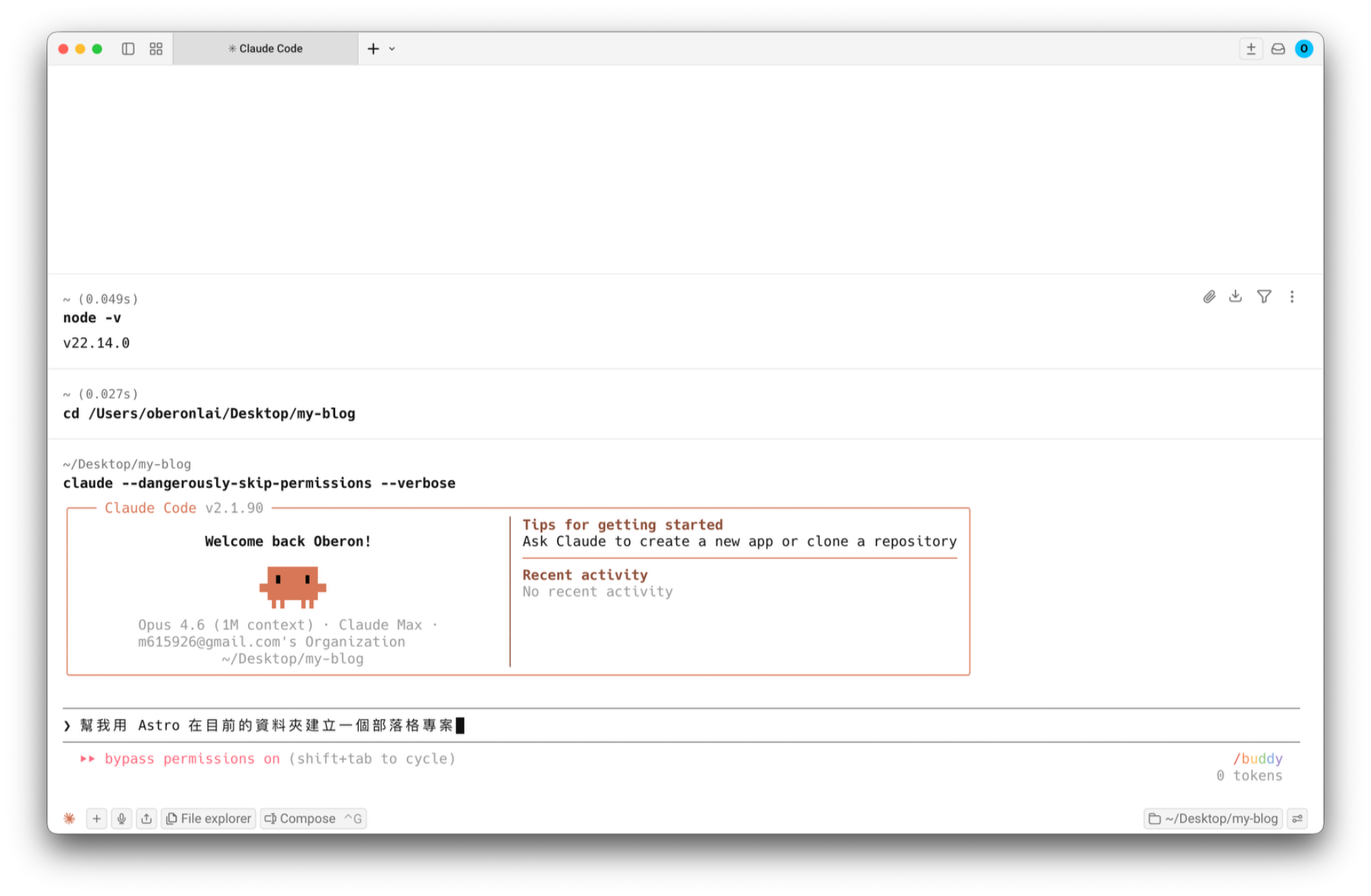The image size is (1371, 896).
Task: Open the File explorer
Action: coord(208,818)
